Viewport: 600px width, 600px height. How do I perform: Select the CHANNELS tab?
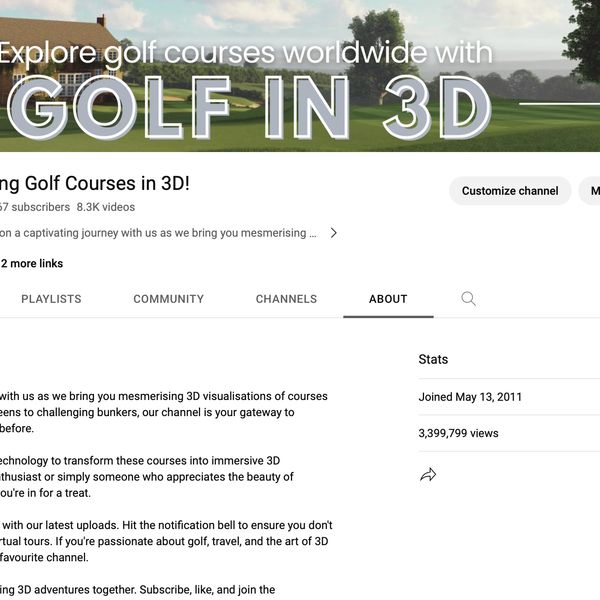point(286,299)
